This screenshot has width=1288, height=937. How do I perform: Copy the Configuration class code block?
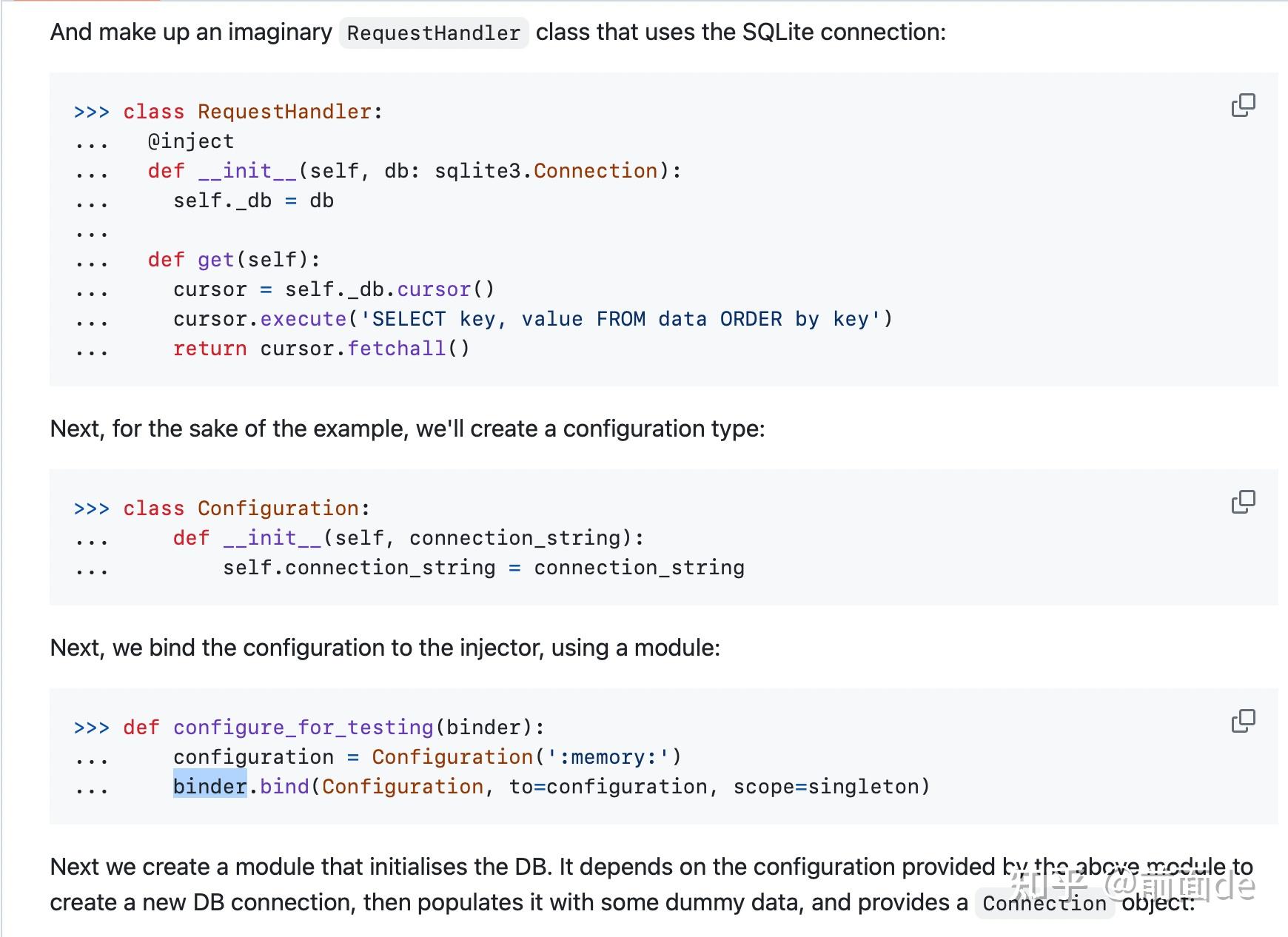pyautogui.click(x=1243, y=502)
